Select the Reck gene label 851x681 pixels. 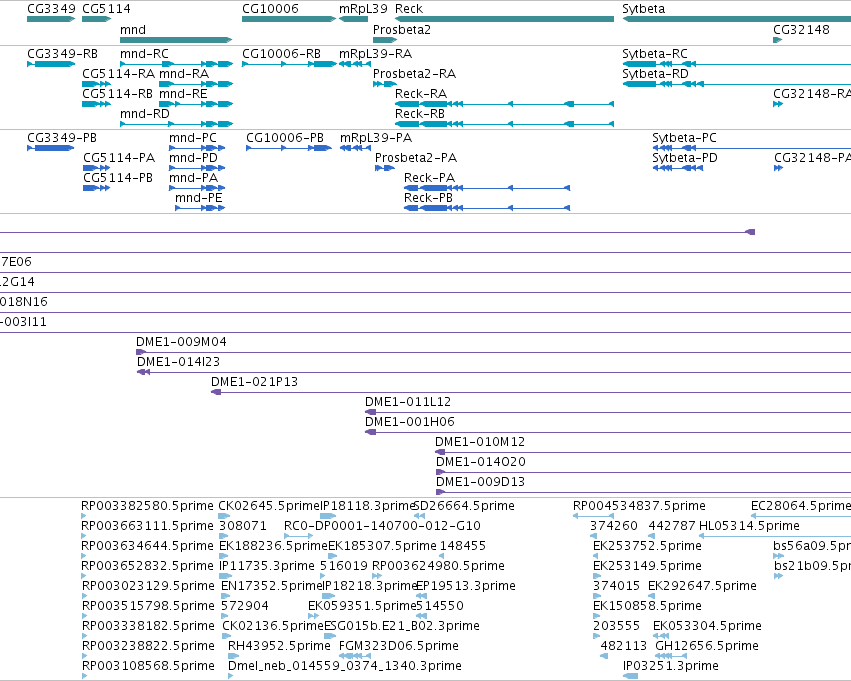pyautogui.click(x=409, y=9)
